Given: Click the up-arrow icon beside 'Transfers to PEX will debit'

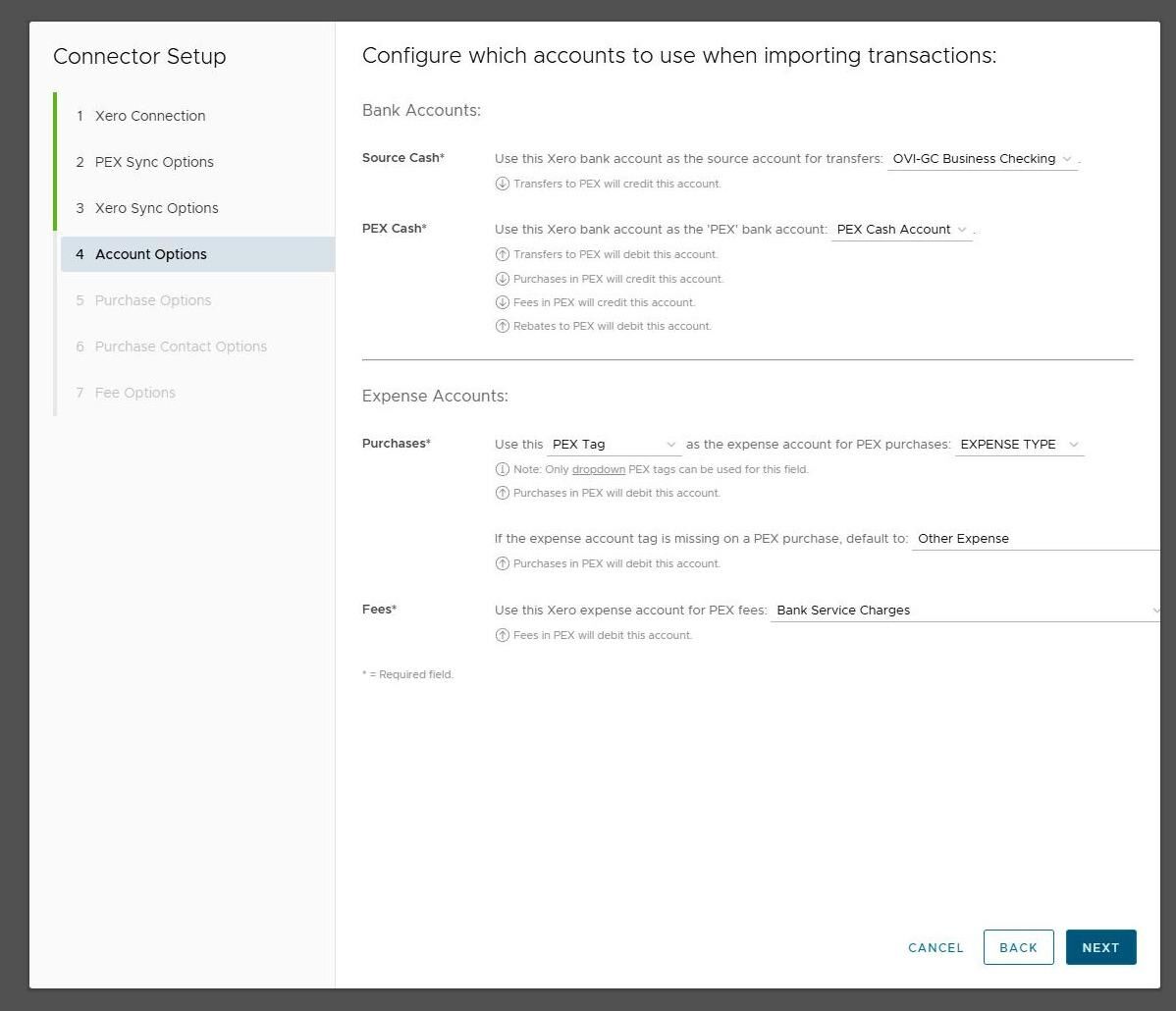Looking at the screenshot, I should point(502,254).
